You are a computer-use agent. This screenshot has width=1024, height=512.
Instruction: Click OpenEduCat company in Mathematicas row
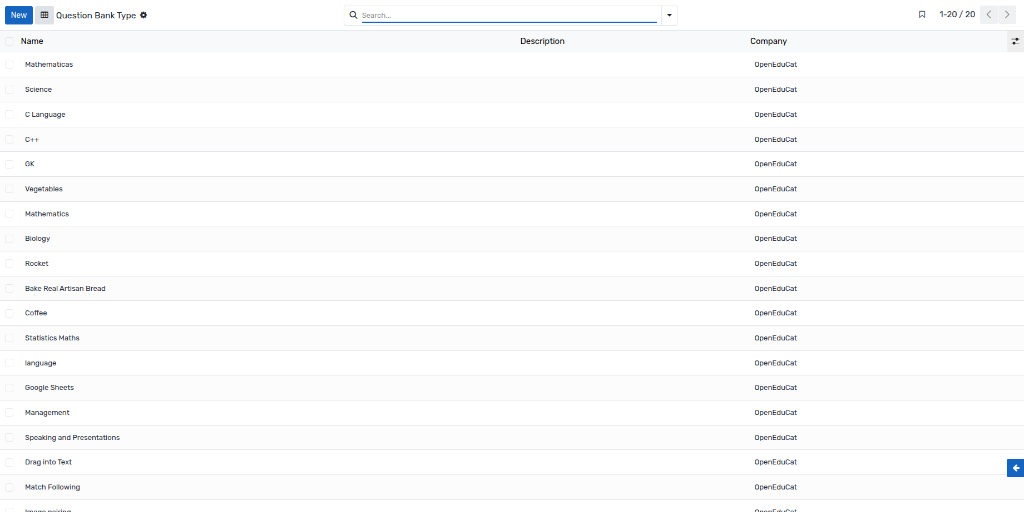coord(776,65)
